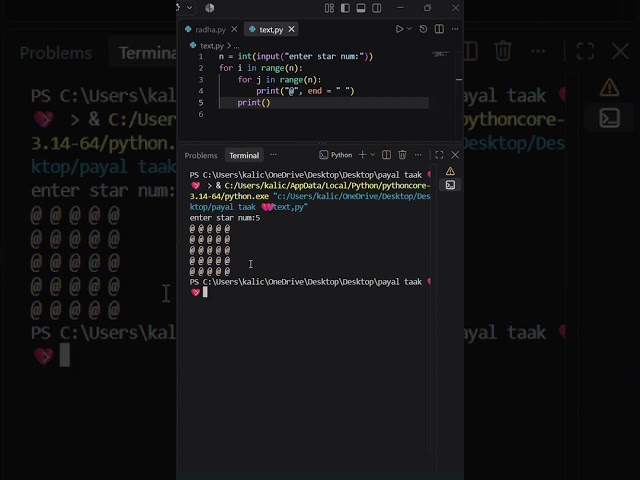640x480 pixels.
Task: Click the terminal icon in the background window
Action: [609, 118]
